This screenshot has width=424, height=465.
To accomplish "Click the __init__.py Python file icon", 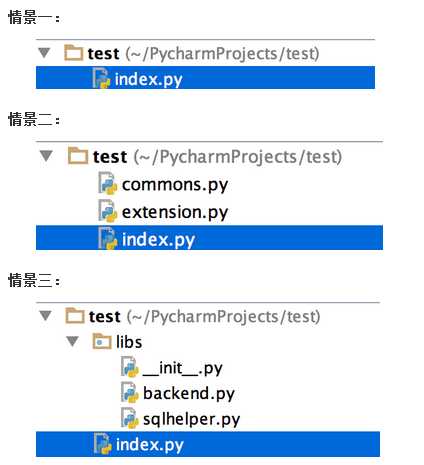I will tap(129, 367).
